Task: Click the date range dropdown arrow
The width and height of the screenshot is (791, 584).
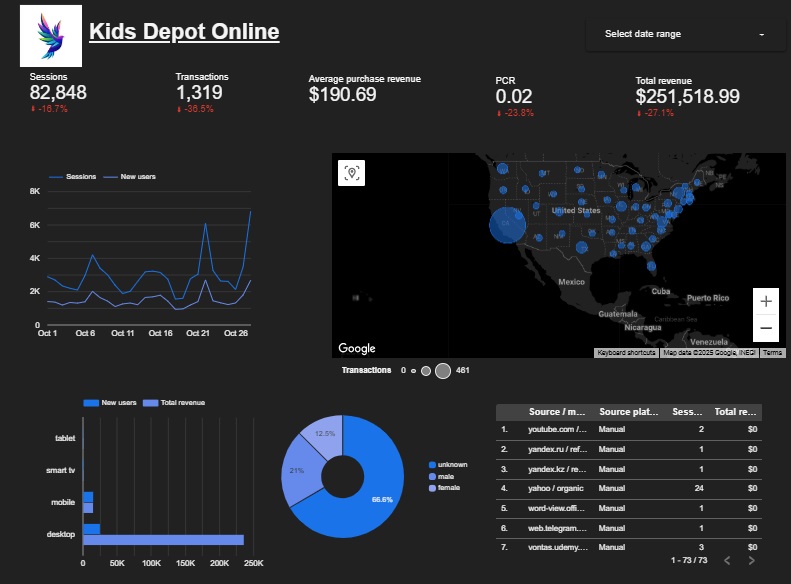Action: (x=762, y=34)
